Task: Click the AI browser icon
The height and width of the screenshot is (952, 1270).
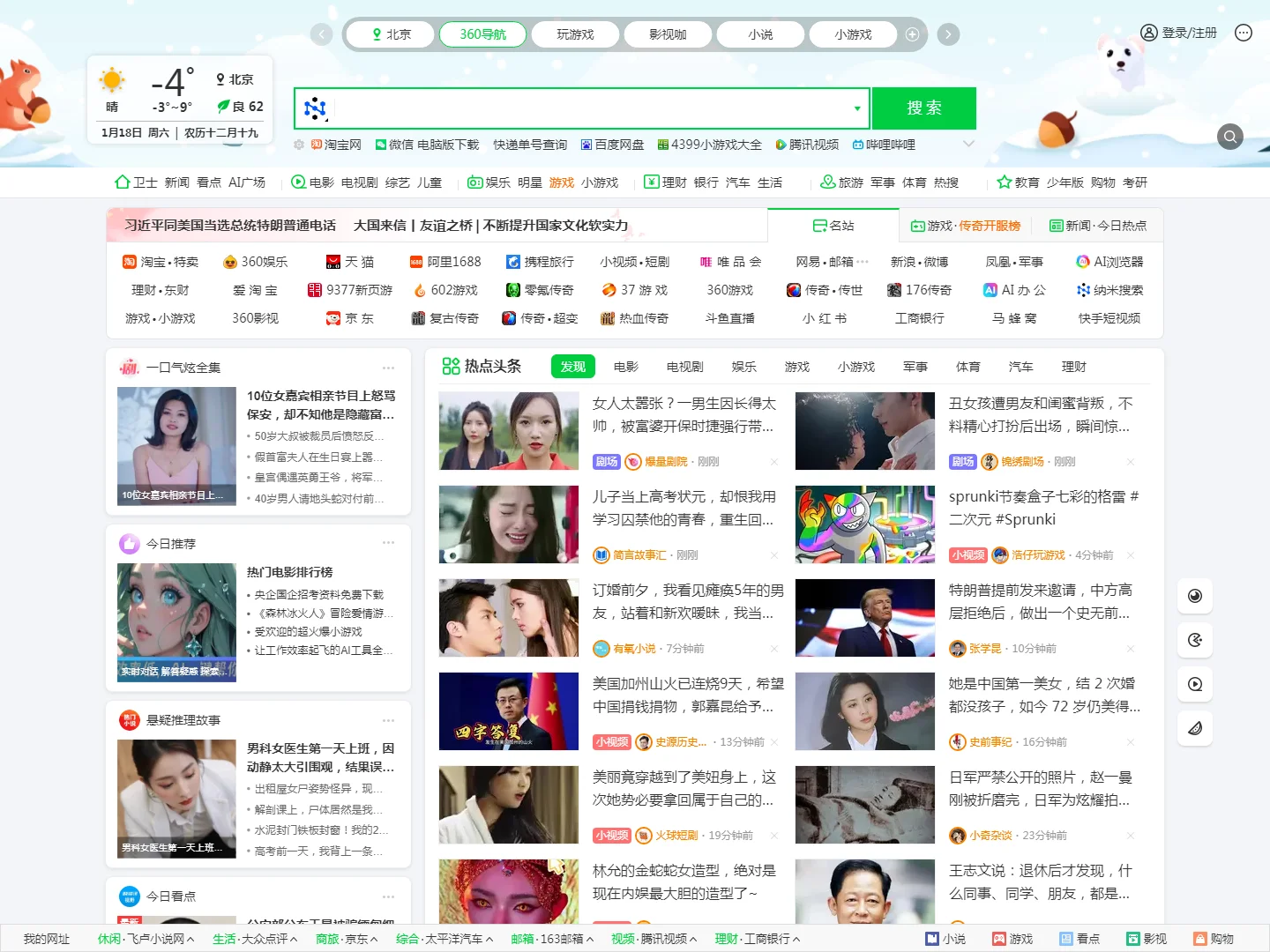Action: 1083,262
